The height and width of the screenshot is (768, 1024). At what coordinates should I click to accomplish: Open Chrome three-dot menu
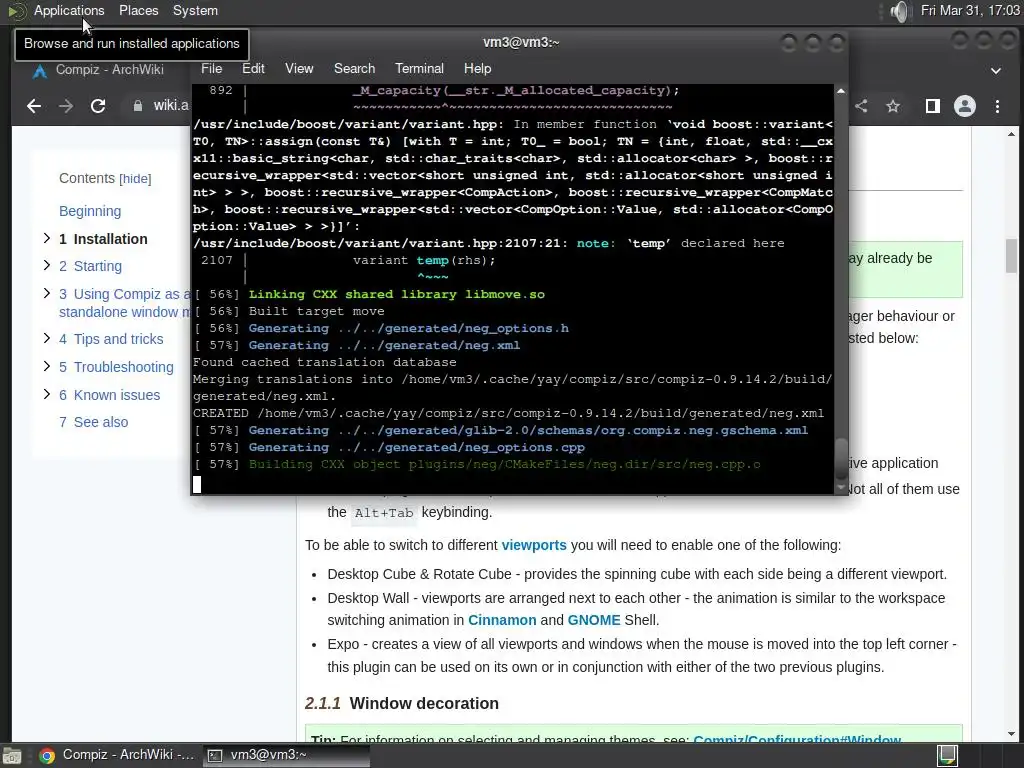pos(997,106)
